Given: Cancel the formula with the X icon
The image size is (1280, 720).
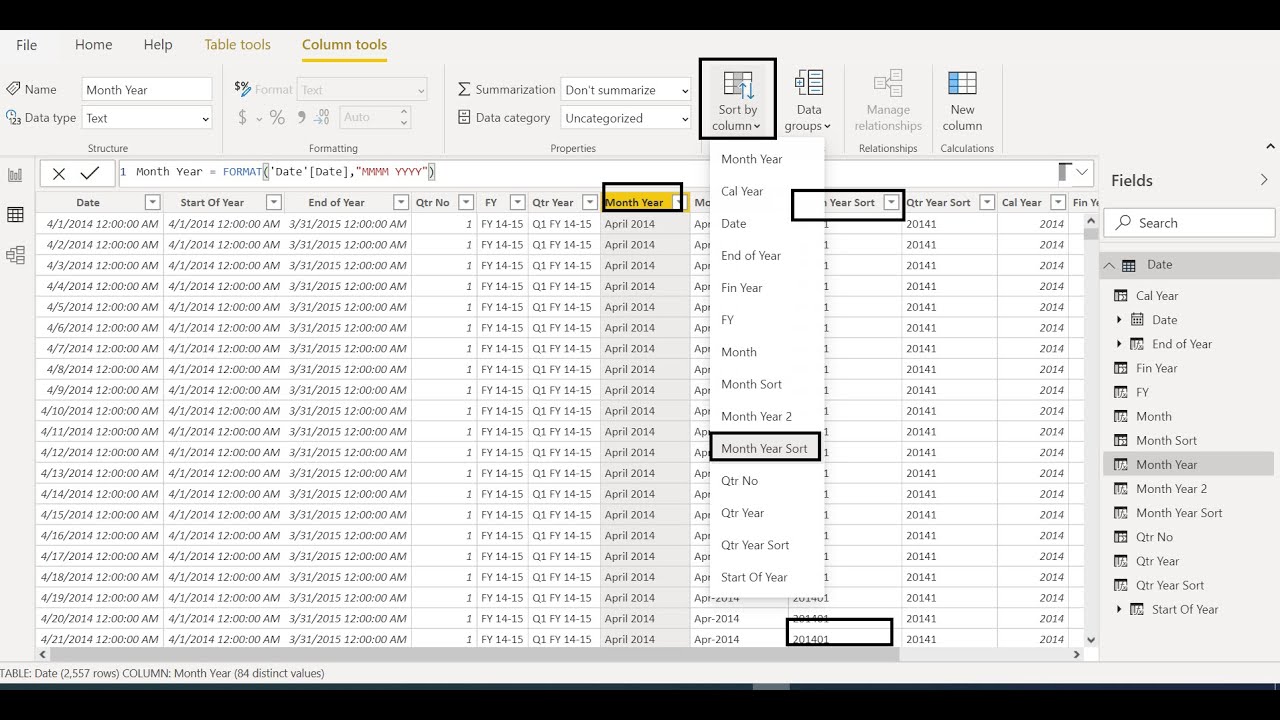Looking at the screenshot, I should [x=59, y=173].
